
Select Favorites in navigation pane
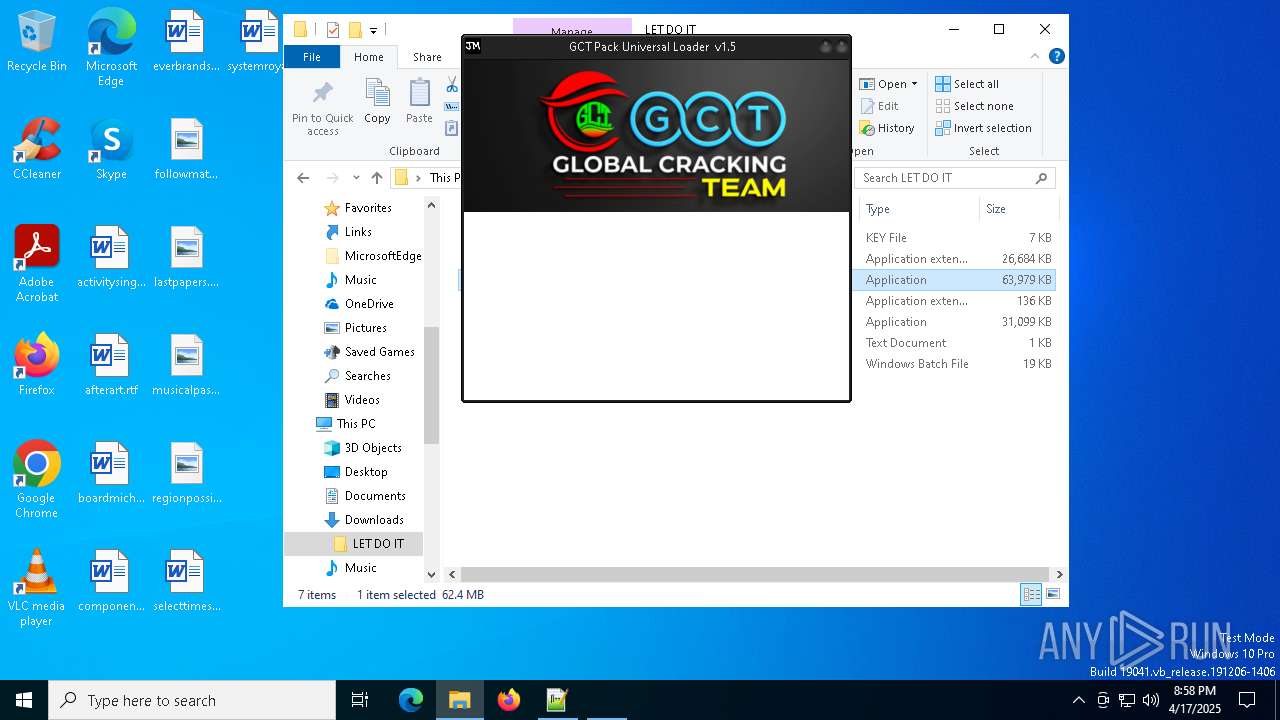tap(367, 208)
